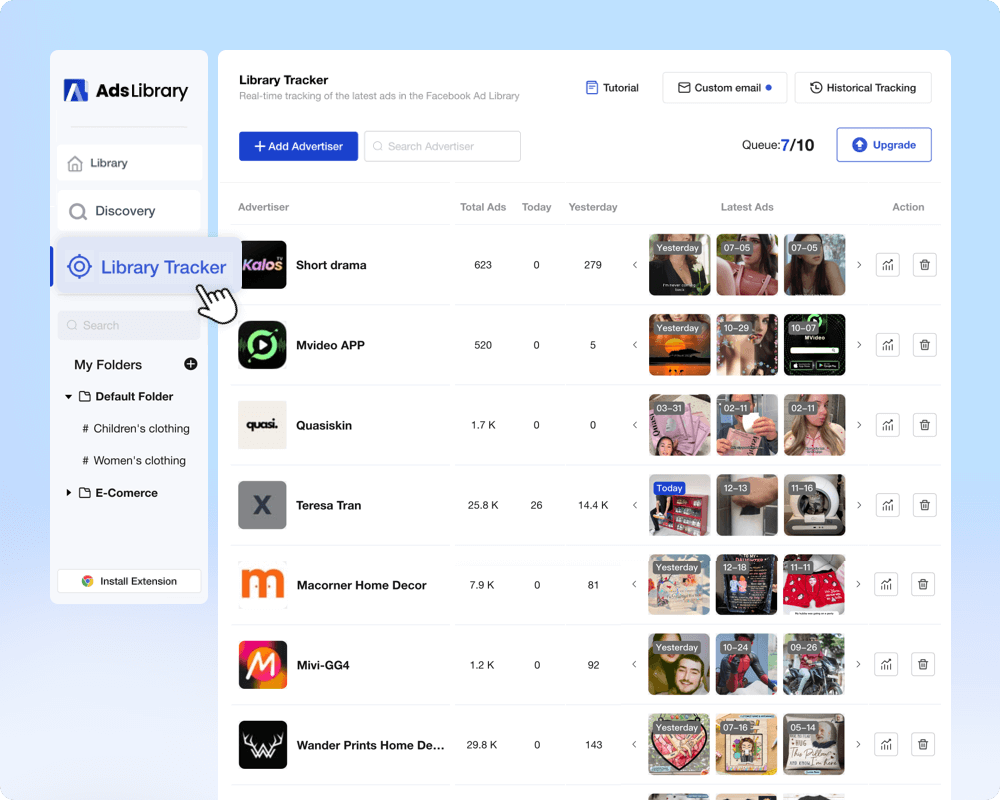Click Wander Prints antler logo
Image resolution: width=1000 pixels, height=800 pixels.
point(263,744)
